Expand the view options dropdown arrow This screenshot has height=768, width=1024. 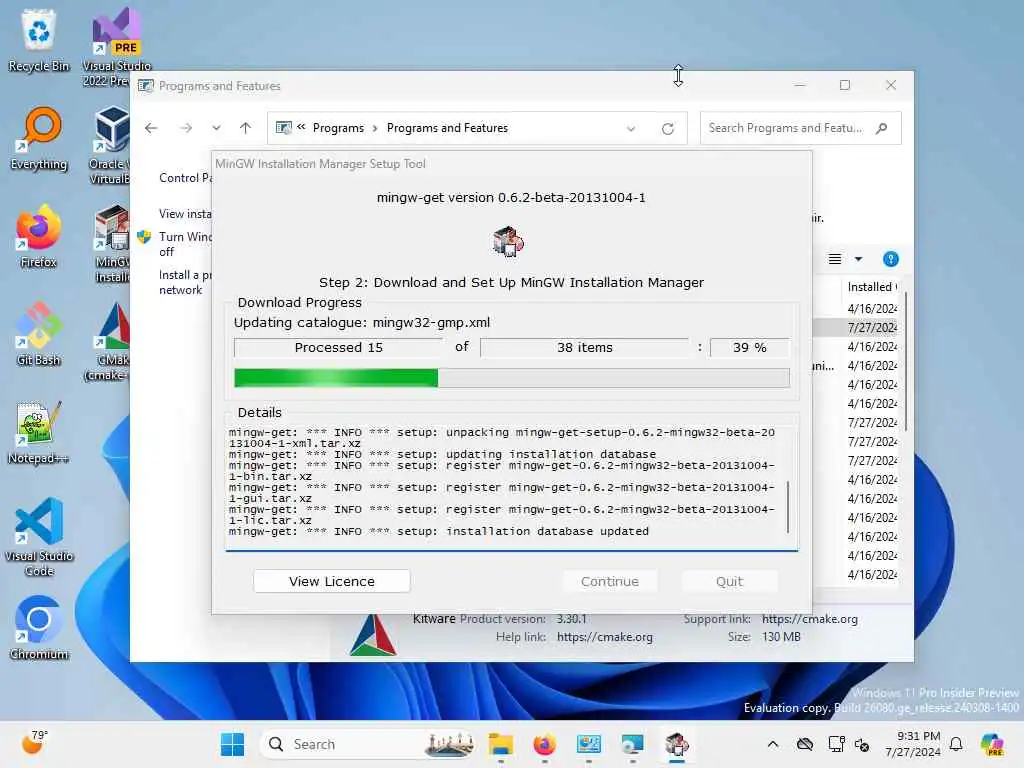point(858,259)
